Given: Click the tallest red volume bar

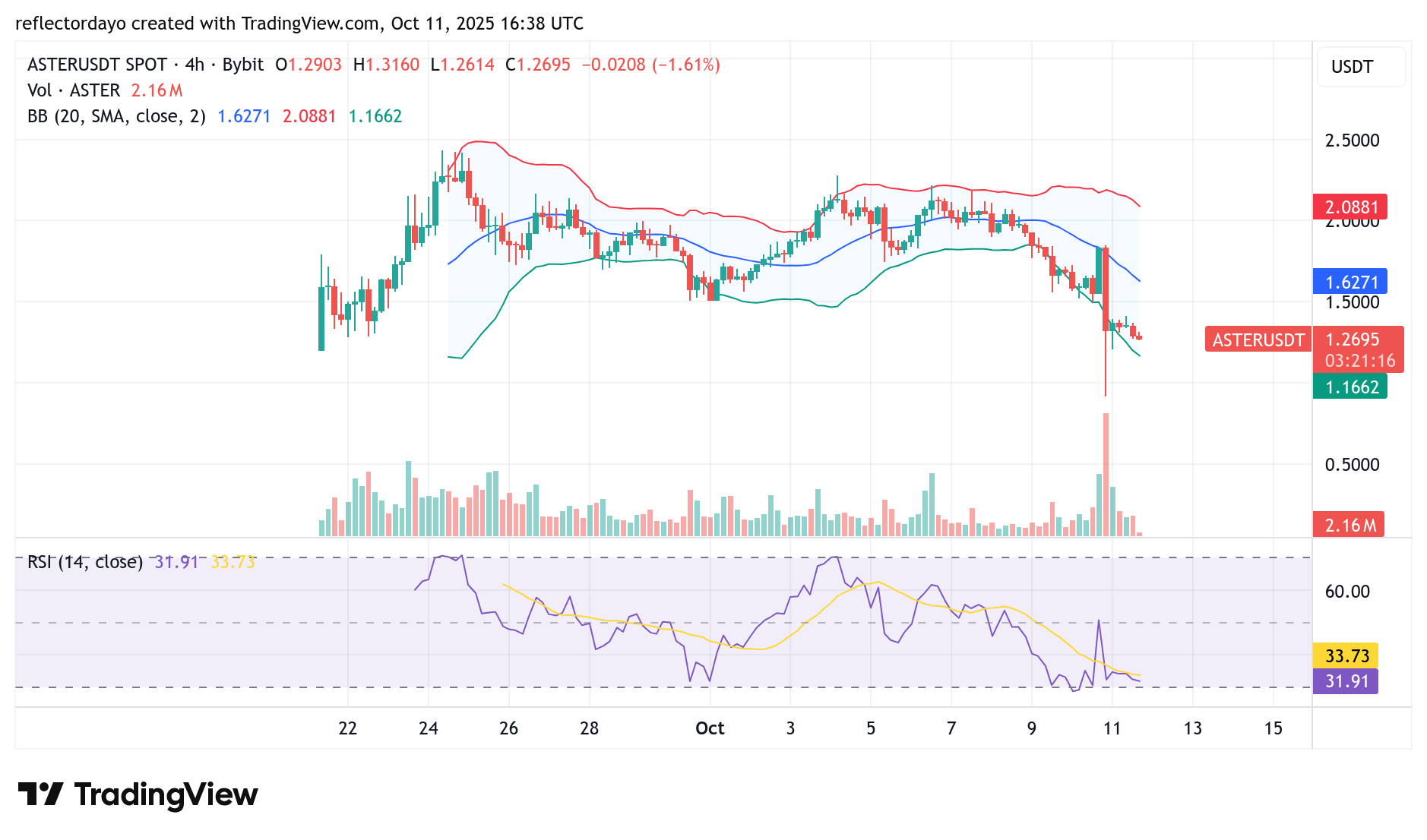Looking at the screenshot, I should click(x=1106, y=475).
